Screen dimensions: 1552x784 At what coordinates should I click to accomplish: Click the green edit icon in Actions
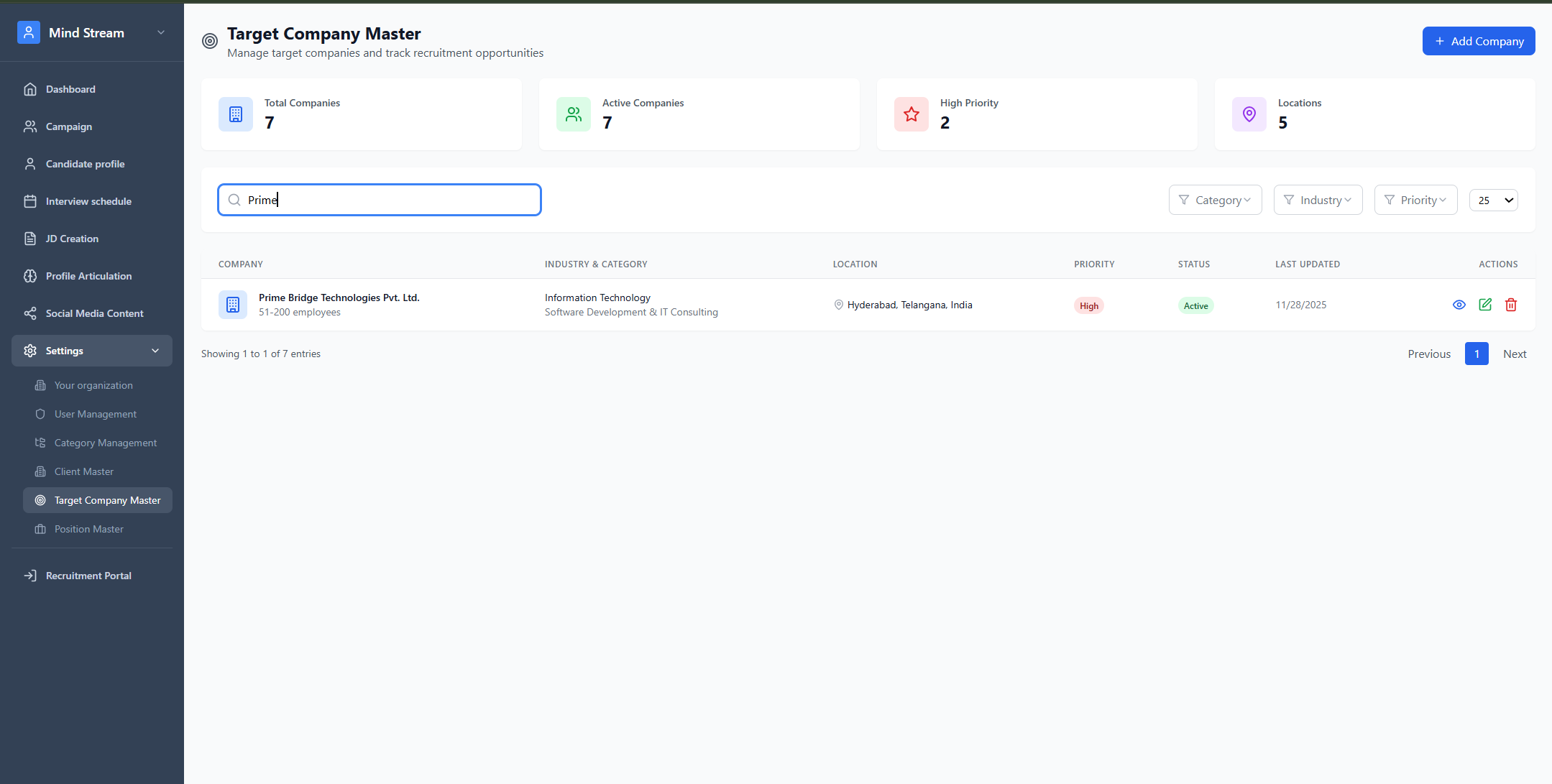point(1485,305)
